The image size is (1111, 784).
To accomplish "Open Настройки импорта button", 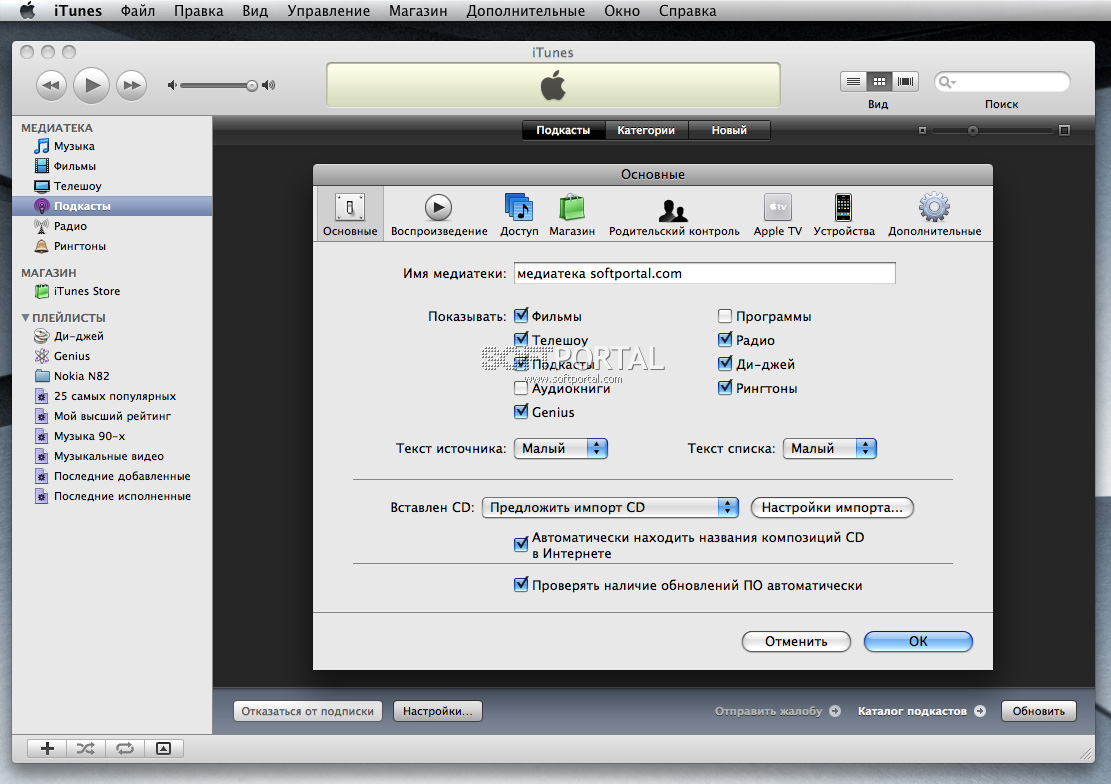I will click(x=832, y=508).
